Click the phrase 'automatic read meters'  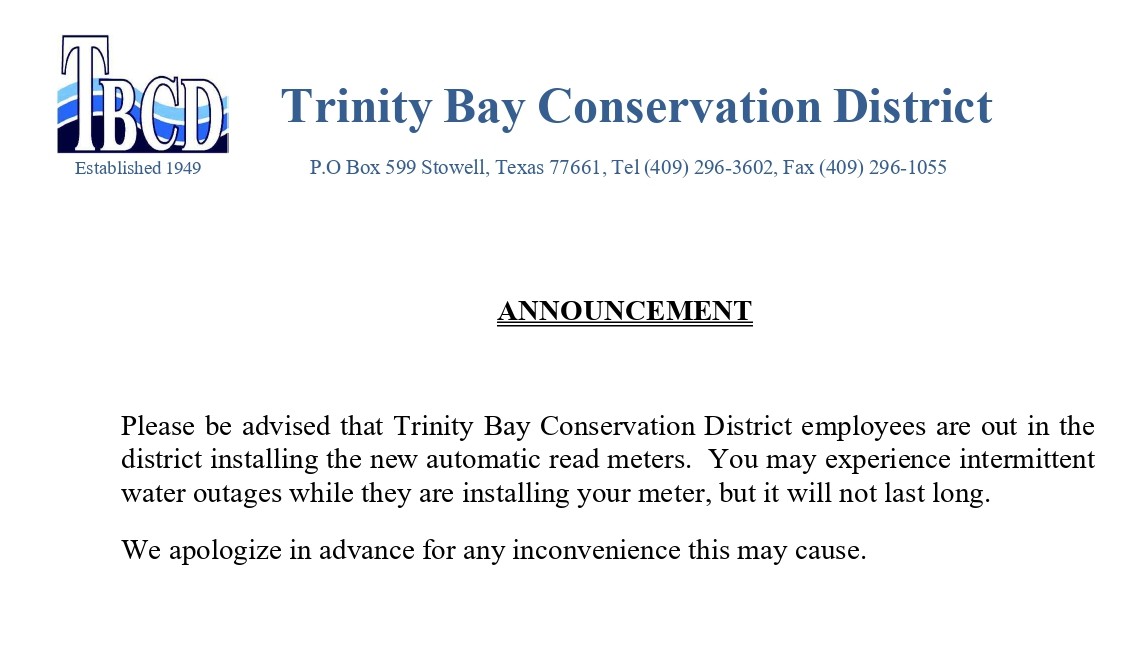pos(557,459)
